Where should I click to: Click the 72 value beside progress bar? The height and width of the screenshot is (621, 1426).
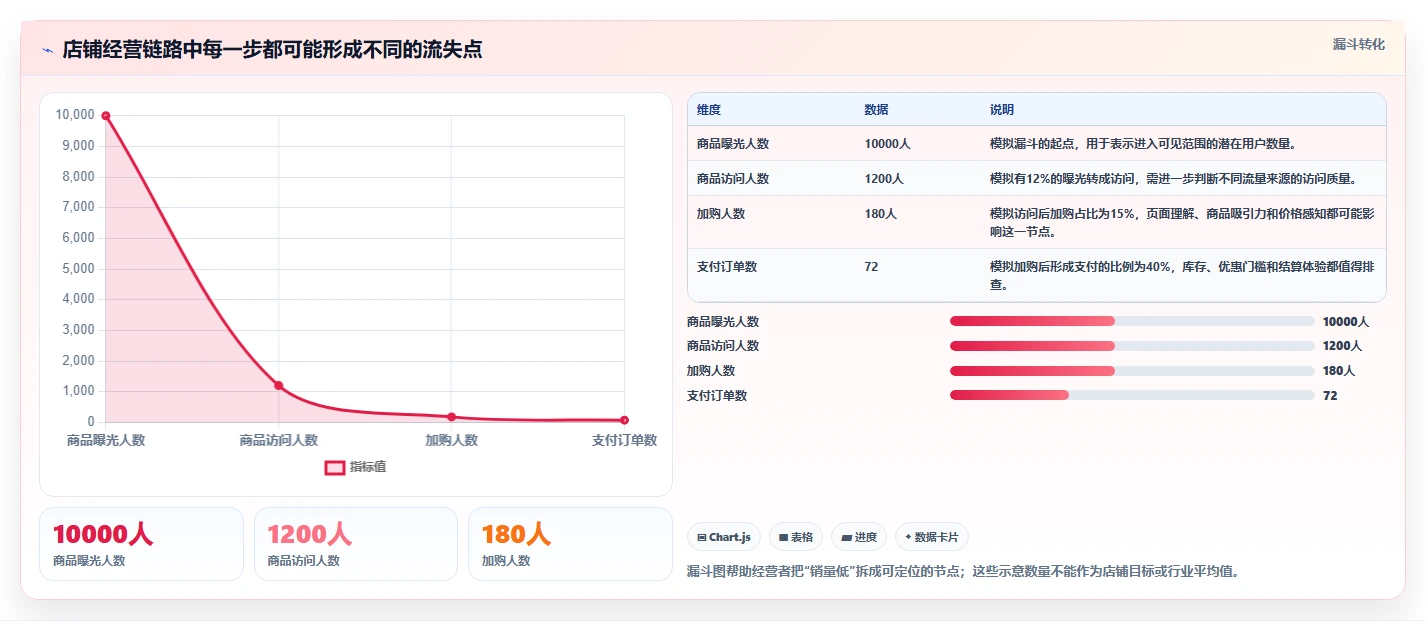click(x=1330, y=396)
